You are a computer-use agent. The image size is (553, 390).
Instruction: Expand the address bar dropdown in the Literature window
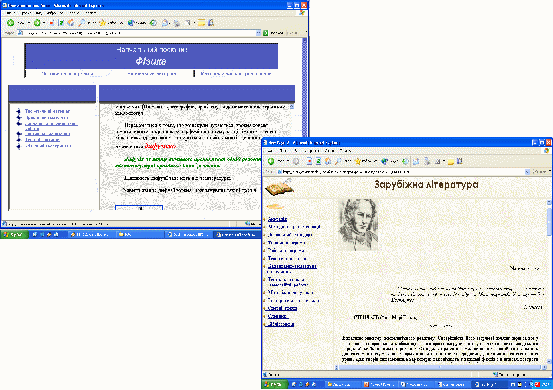[x=527, y=172]
